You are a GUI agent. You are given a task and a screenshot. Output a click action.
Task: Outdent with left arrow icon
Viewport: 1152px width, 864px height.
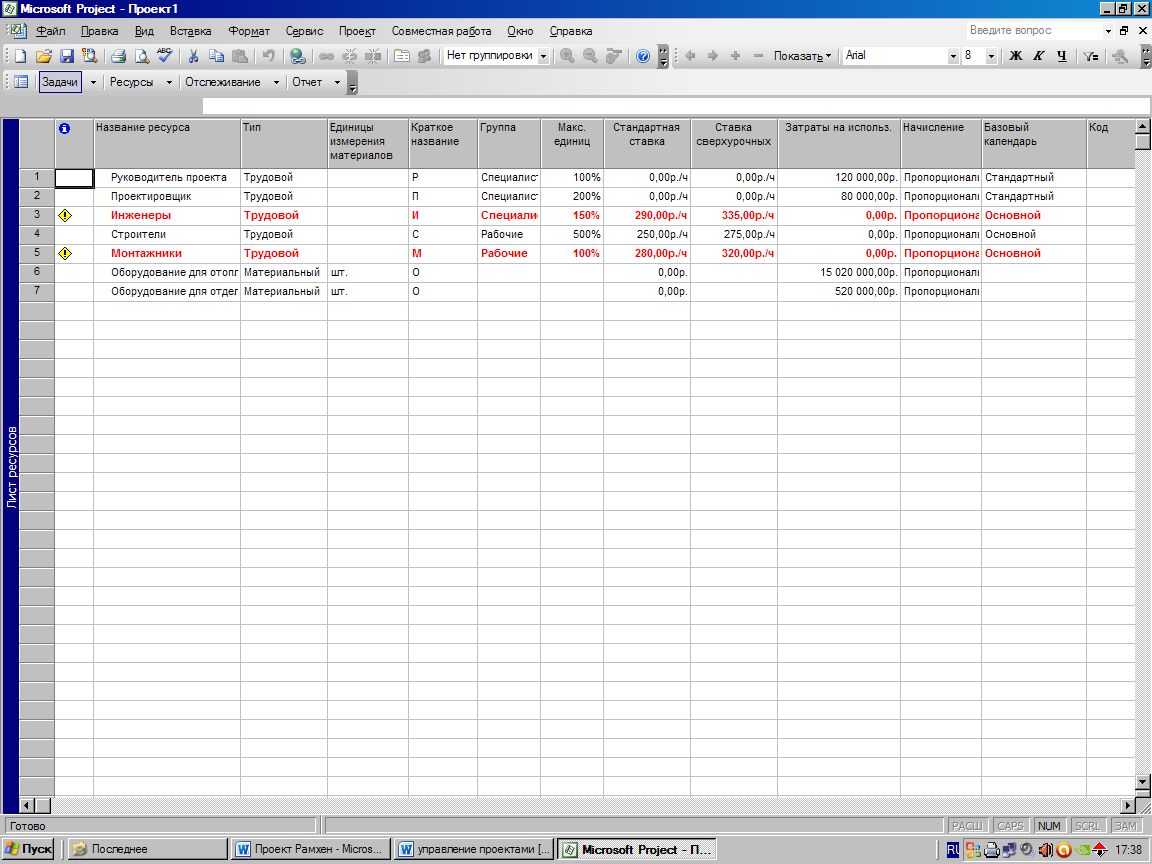point(690,56)
